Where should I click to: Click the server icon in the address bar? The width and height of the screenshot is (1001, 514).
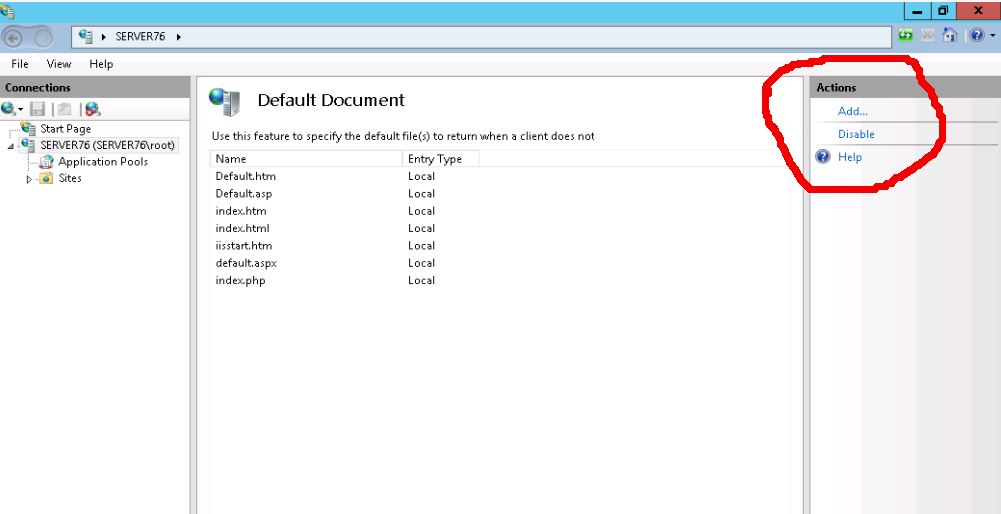(86, 36)
